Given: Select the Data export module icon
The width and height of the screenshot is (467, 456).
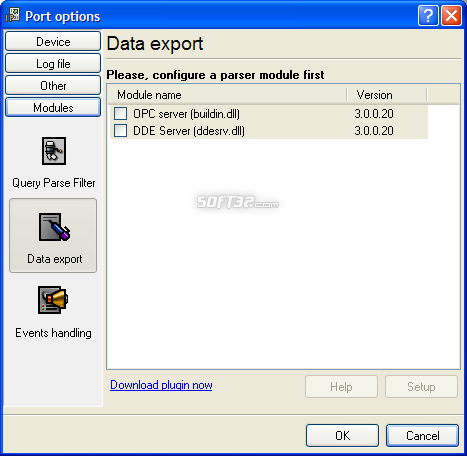Looking at the screenshot, I should coord(54,227).
